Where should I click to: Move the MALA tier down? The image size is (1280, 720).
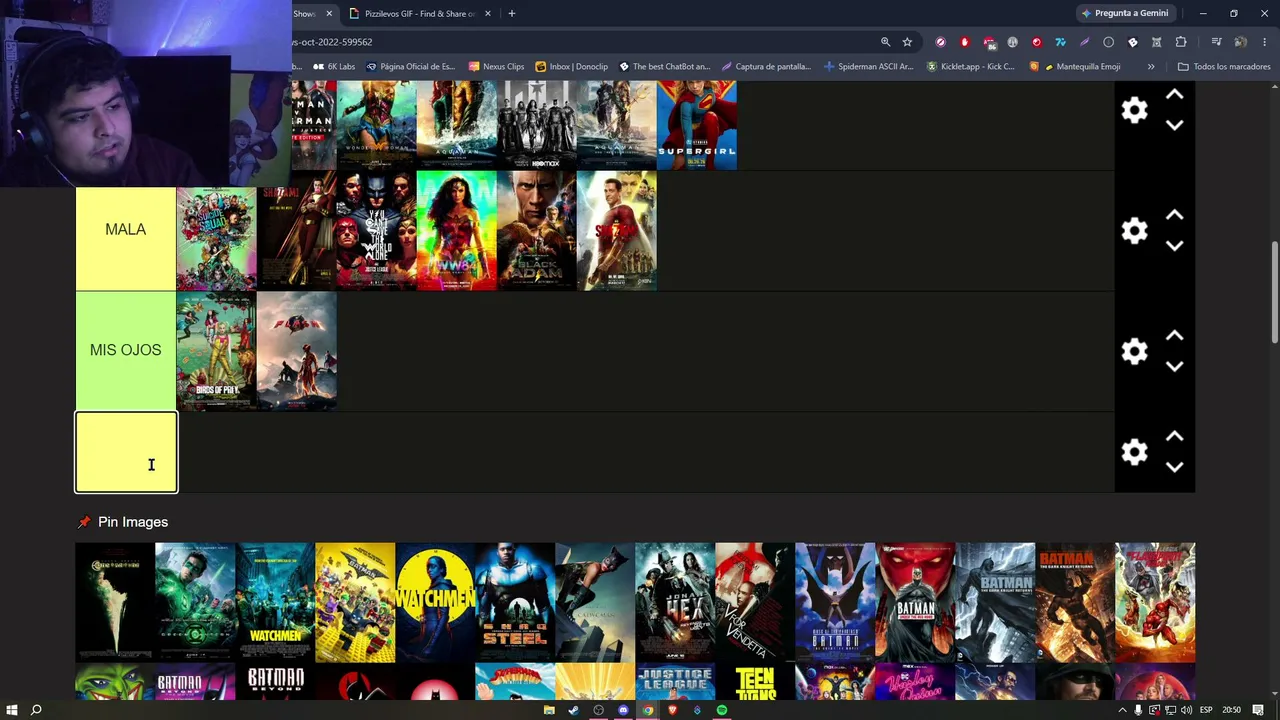(x=1175, y=246)
